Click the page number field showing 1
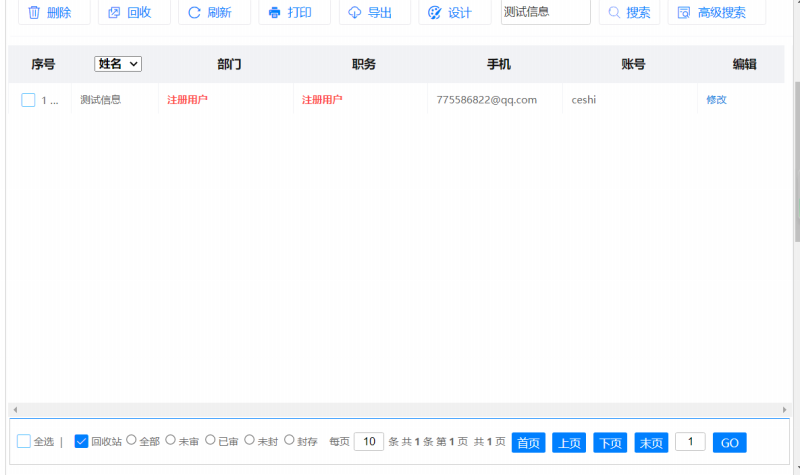The width and height of the screenshot is (800, 475). pyautogui.click(x=690, y=441)
